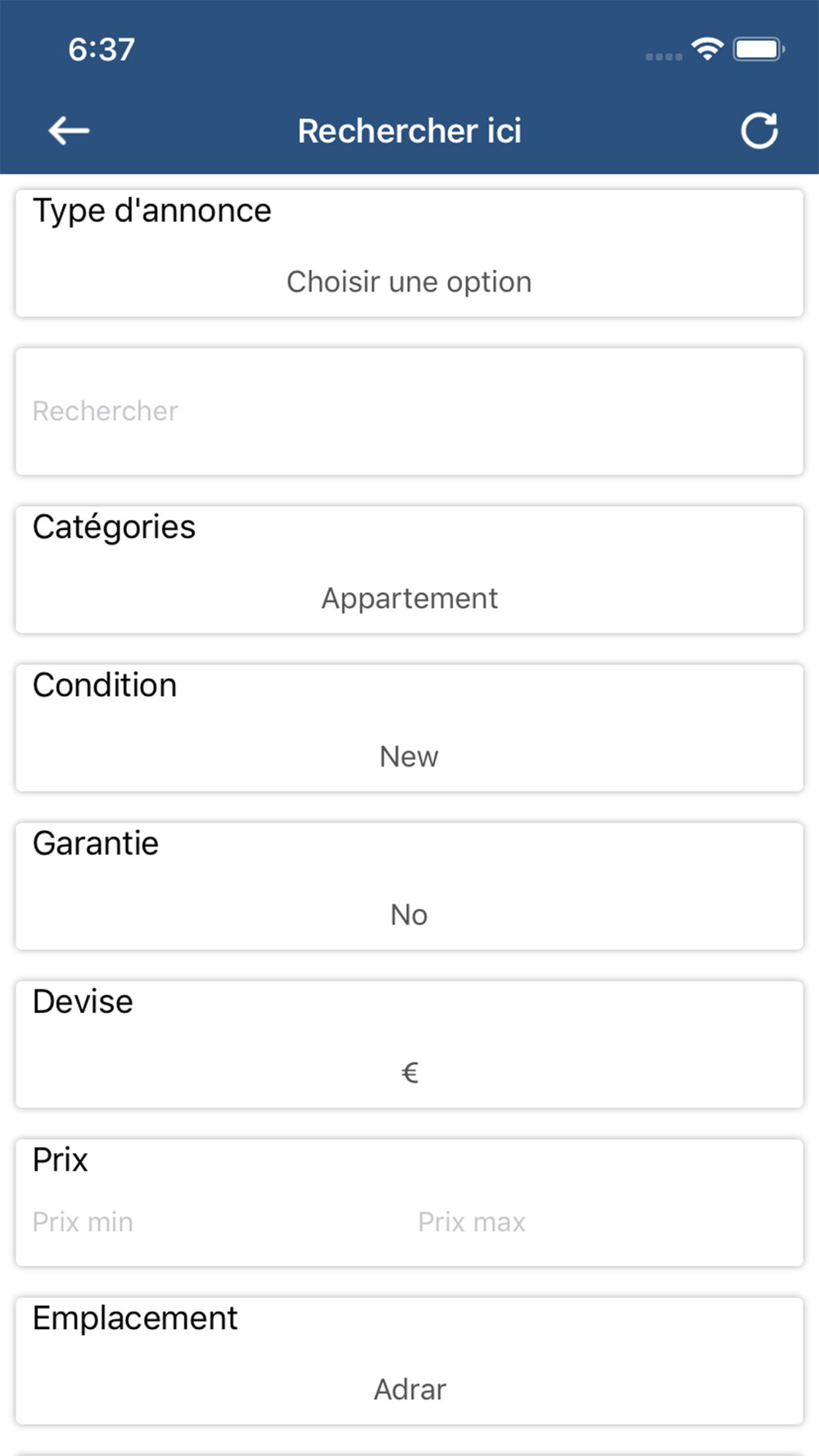Tap the Wi-Fi status icon

(x=707, y=49)
